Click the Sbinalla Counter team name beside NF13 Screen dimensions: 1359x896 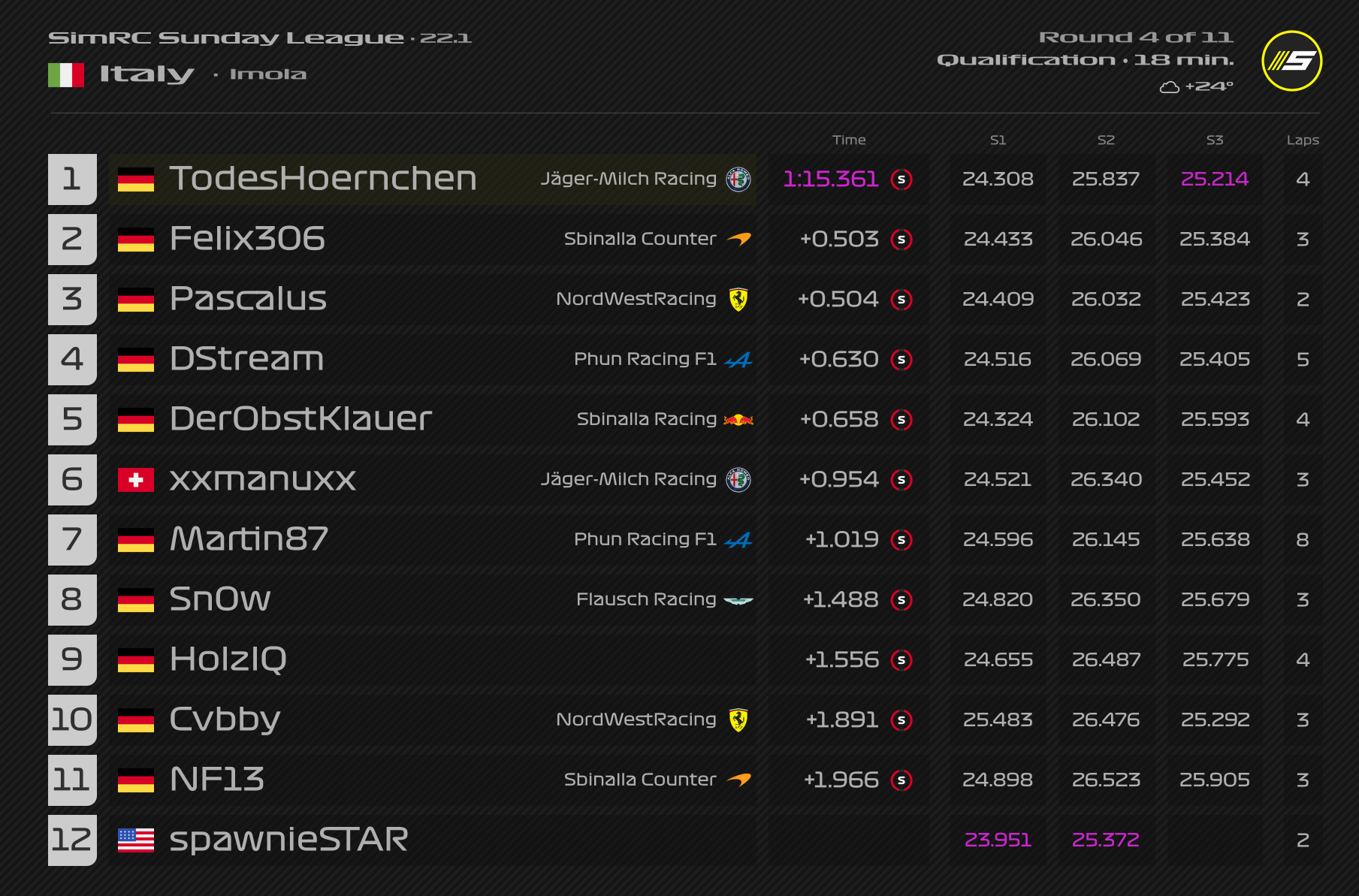[640, 780]
